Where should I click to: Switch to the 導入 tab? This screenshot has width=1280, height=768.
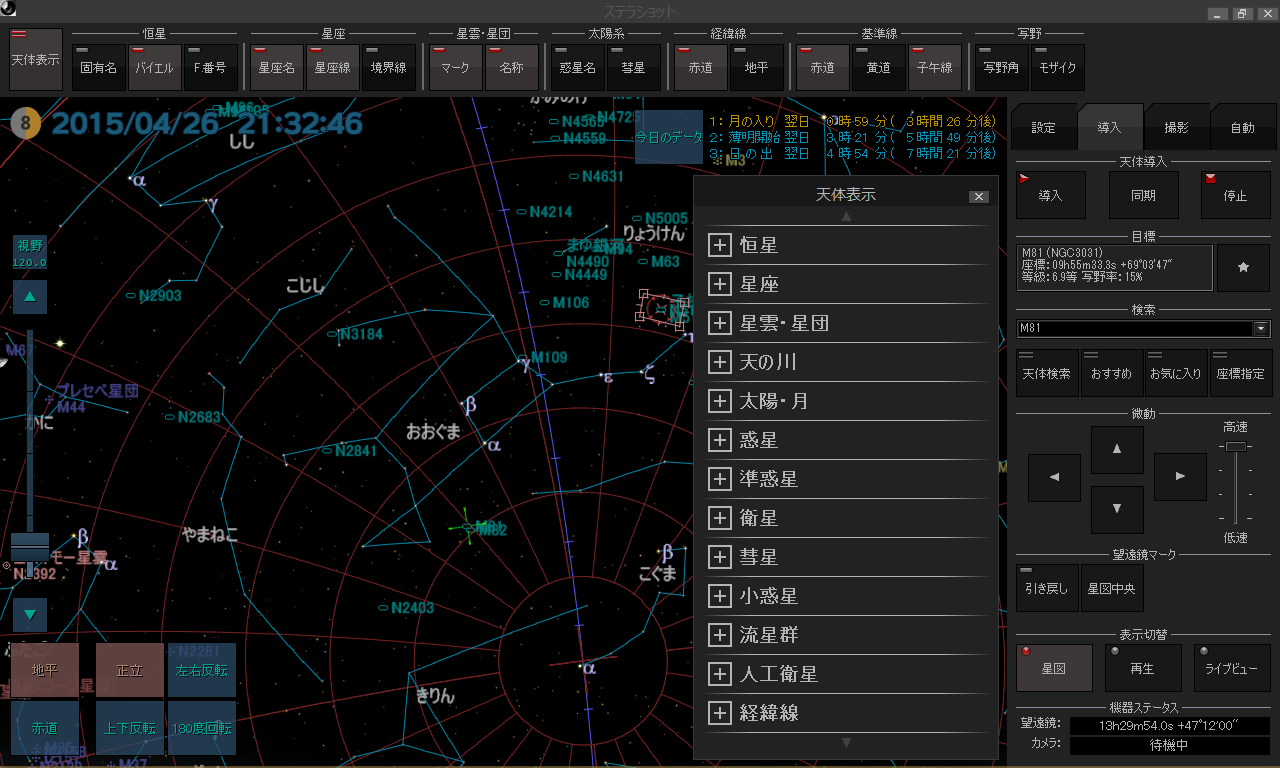1109,128
